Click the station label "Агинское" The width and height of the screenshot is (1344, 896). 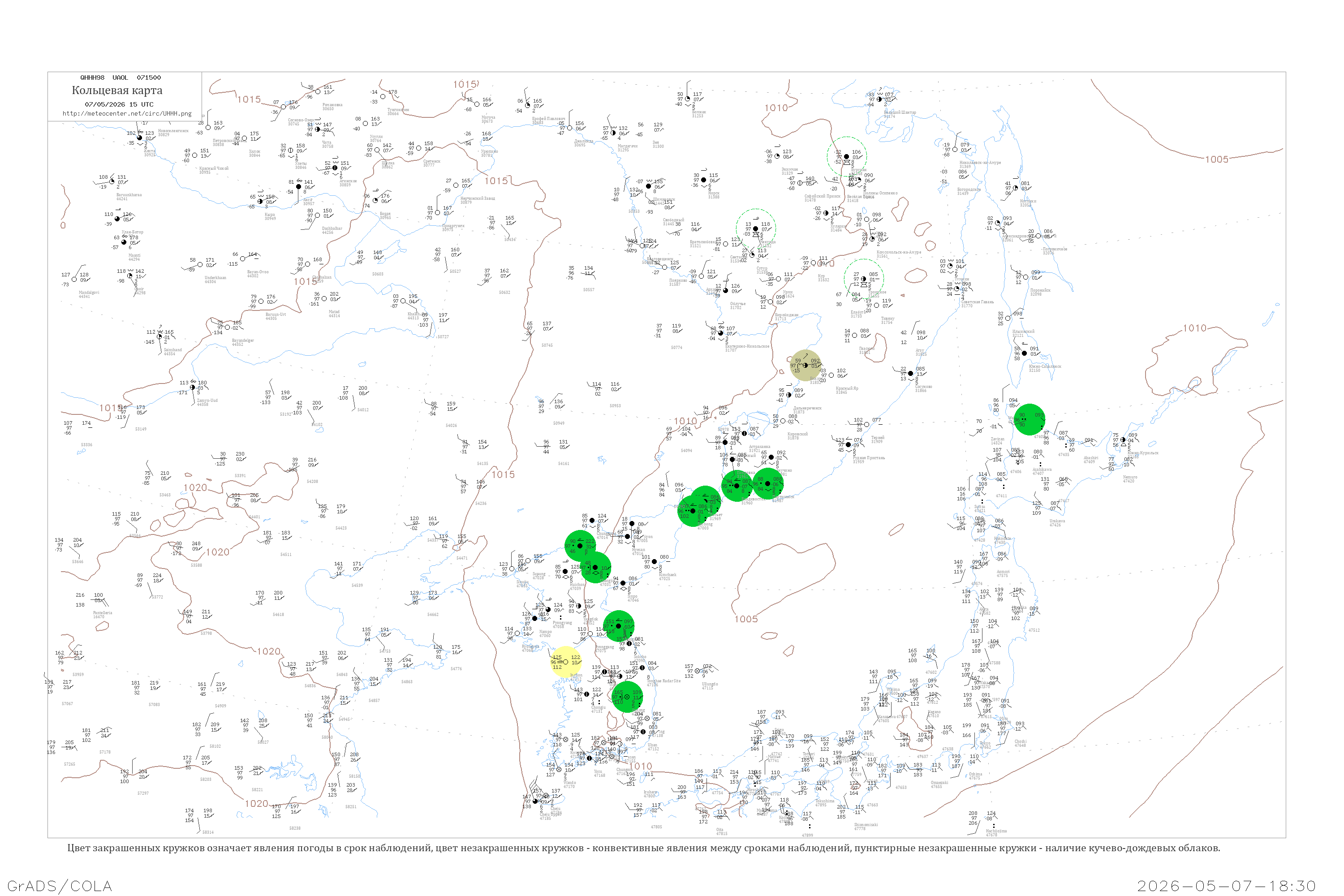click(348, 181)
